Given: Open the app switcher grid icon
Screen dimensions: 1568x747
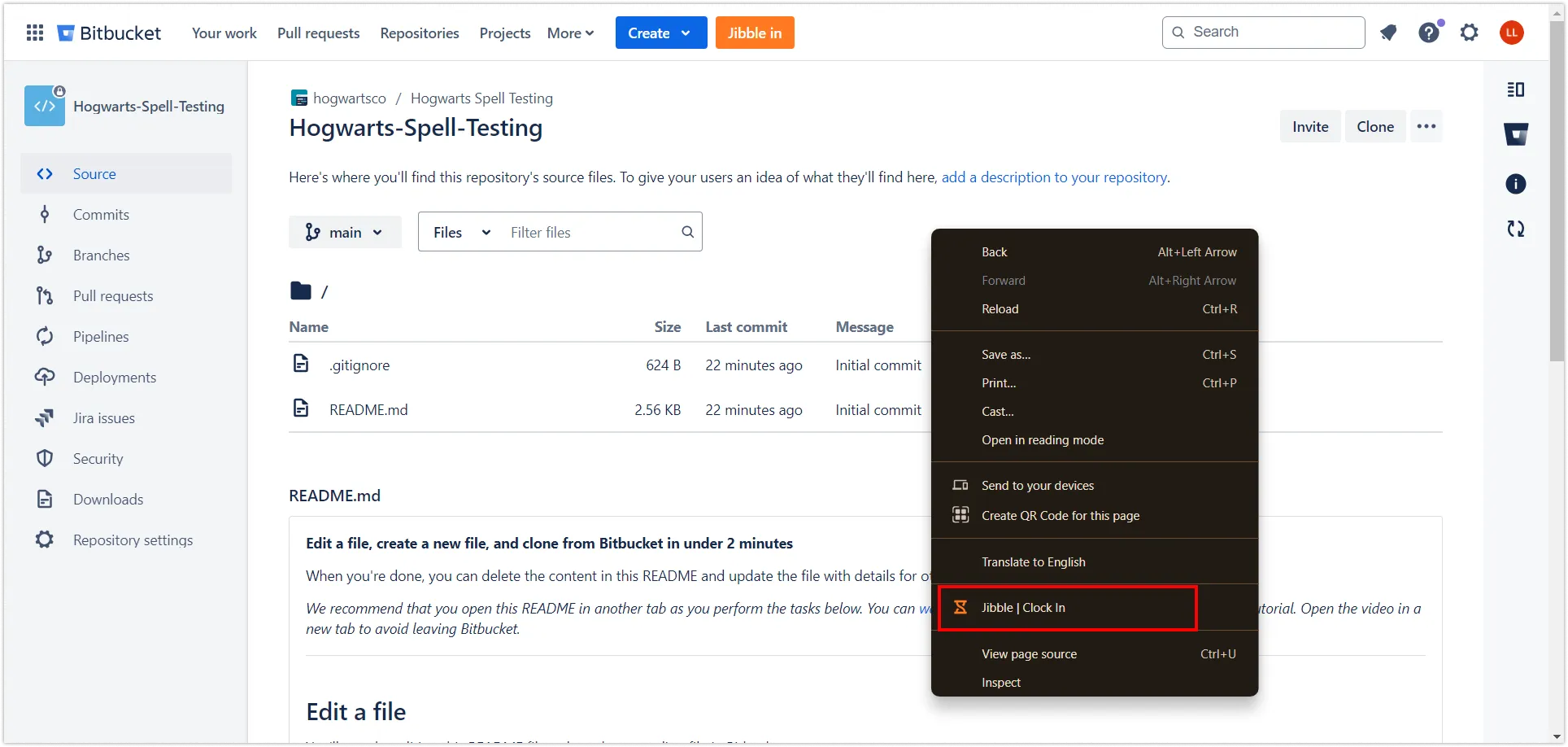Looking at the screenshot, I should point(35,33).
